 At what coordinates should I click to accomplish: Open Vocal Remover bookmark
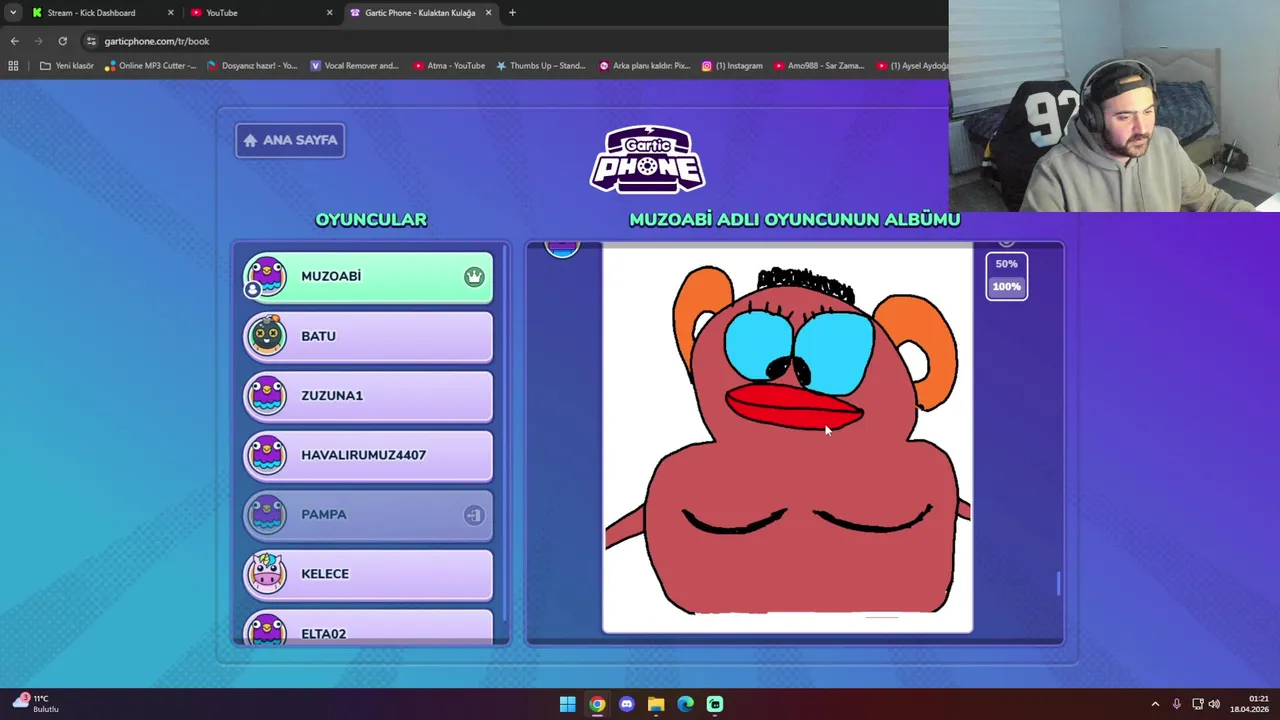point(355,66)
